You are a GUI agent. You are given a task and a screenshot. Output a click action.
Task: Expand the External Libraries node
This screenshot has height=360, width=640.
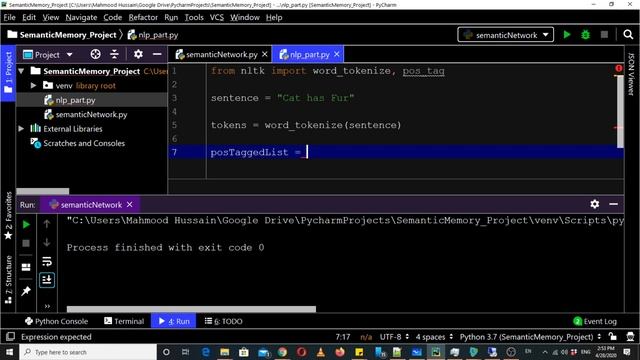pyautogui.click(x=21, y=129)
